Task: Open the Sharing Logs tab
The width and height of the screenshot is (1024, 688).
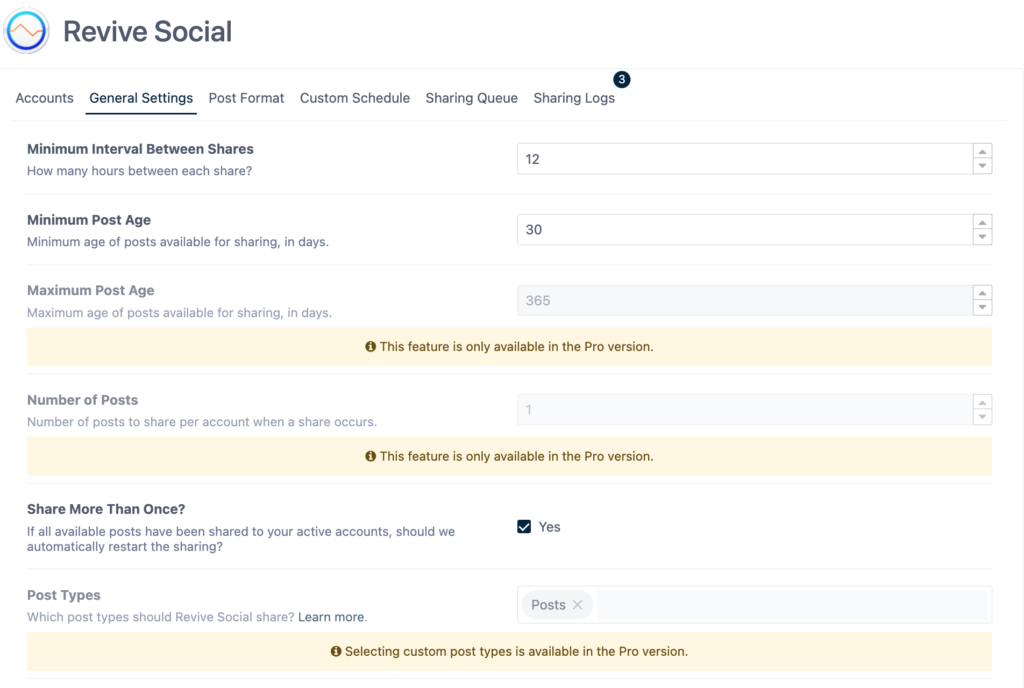Action: pyautogui.click(x=574, y=98)
